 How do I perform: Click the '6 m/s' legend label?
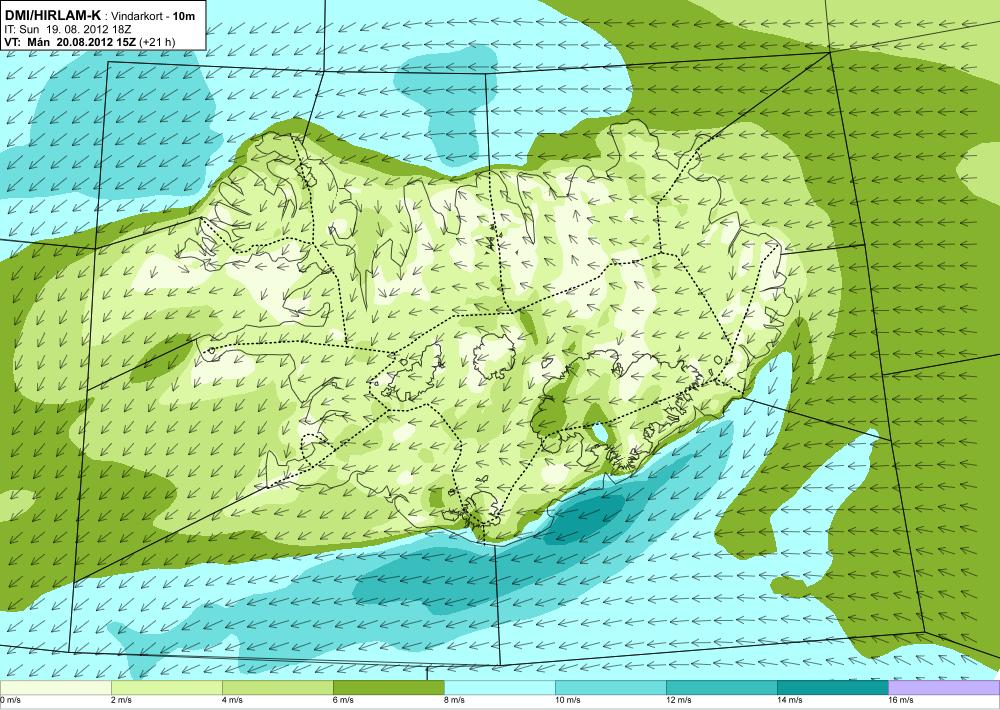(x=342, y=700)
